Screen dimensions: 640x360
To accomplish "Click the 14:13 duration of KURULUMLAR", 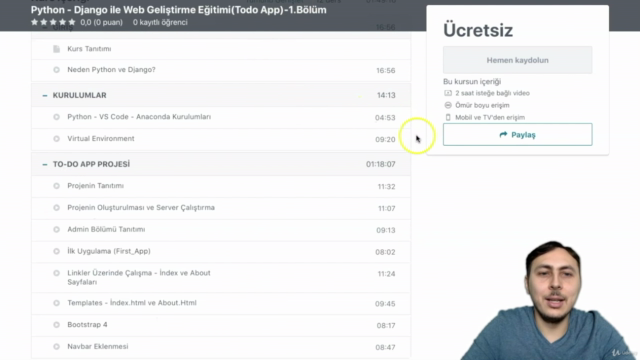I will [x=386, y=95].
